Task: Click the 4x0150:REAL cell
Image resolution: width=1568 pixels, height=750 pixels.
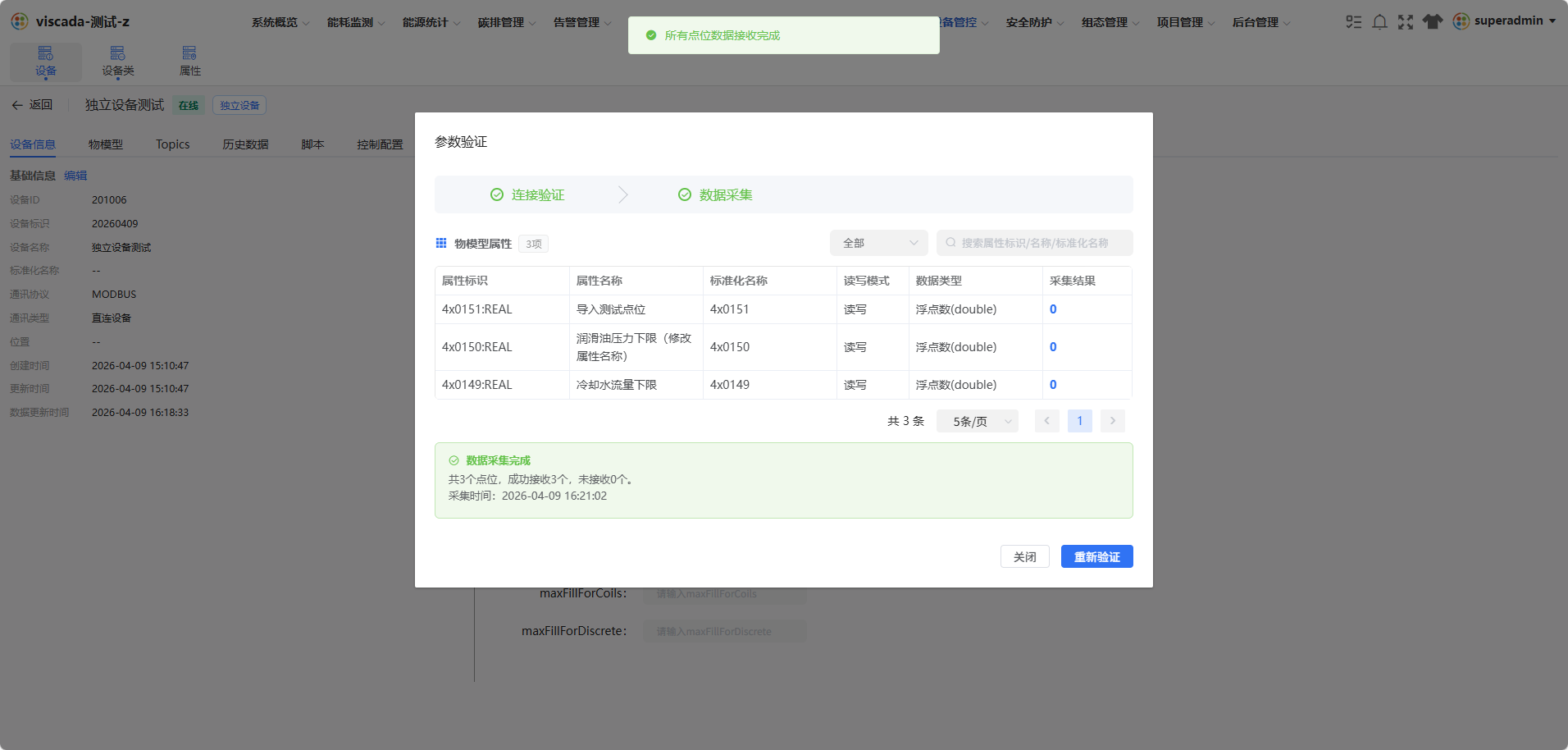Action: click(x=502, y=347)
